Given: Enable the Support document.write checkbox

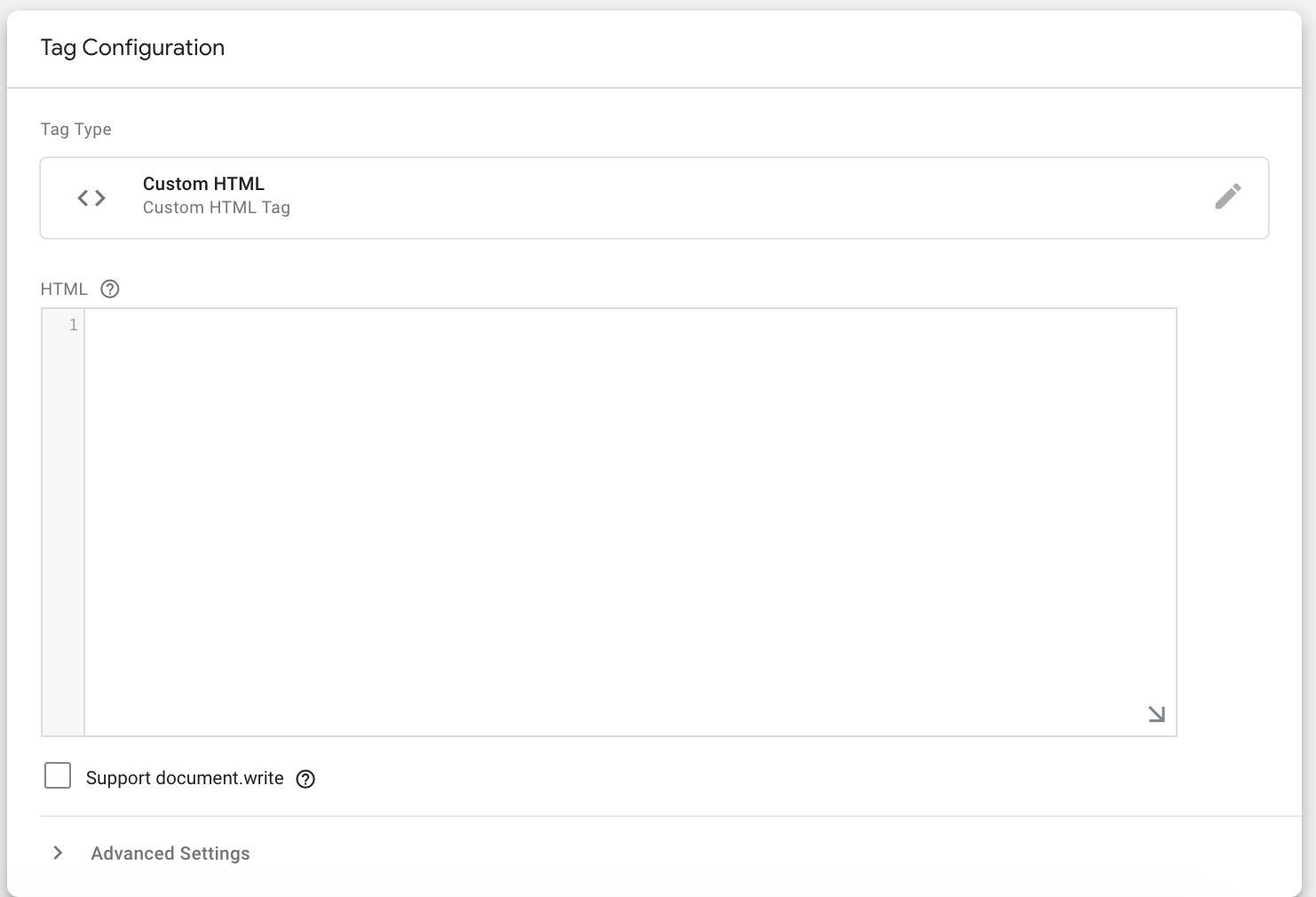Looking at the screenshot, I should click(x=58, y=775).
